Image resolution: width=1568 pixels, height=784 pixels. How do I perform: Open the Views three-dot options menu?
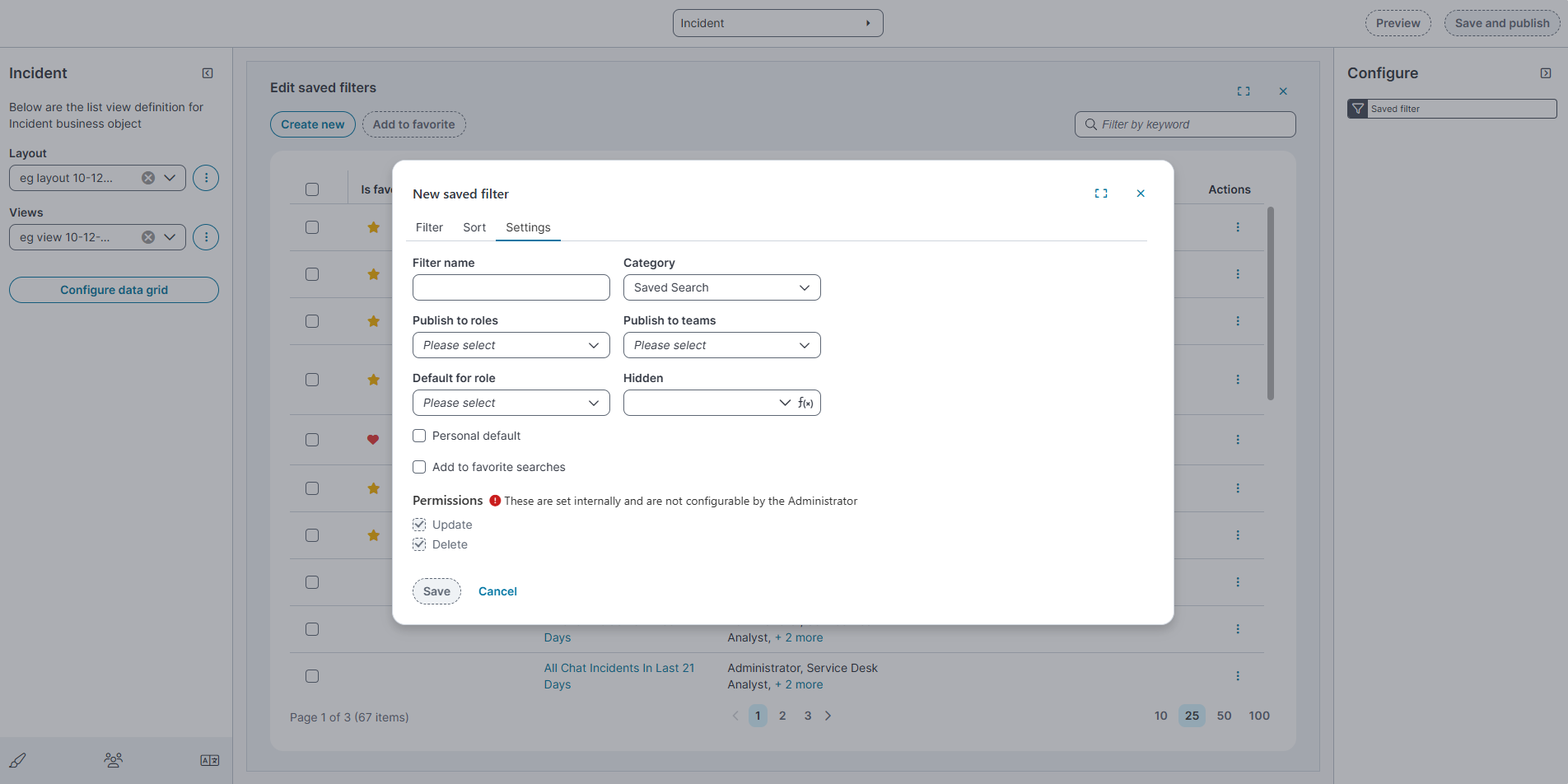pyautogui.click(x=206, y=237)
